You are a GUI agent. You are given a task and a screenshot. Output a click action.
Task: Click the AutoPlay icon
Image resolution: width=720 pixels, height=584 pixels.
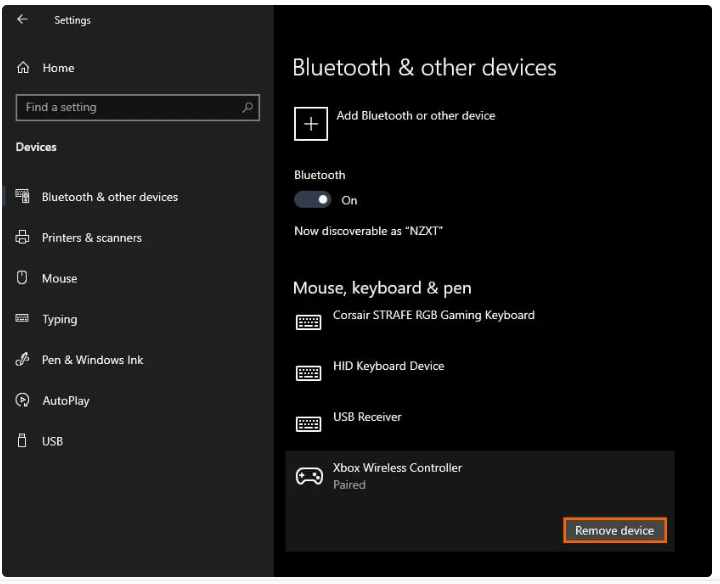tap(22, 400)
